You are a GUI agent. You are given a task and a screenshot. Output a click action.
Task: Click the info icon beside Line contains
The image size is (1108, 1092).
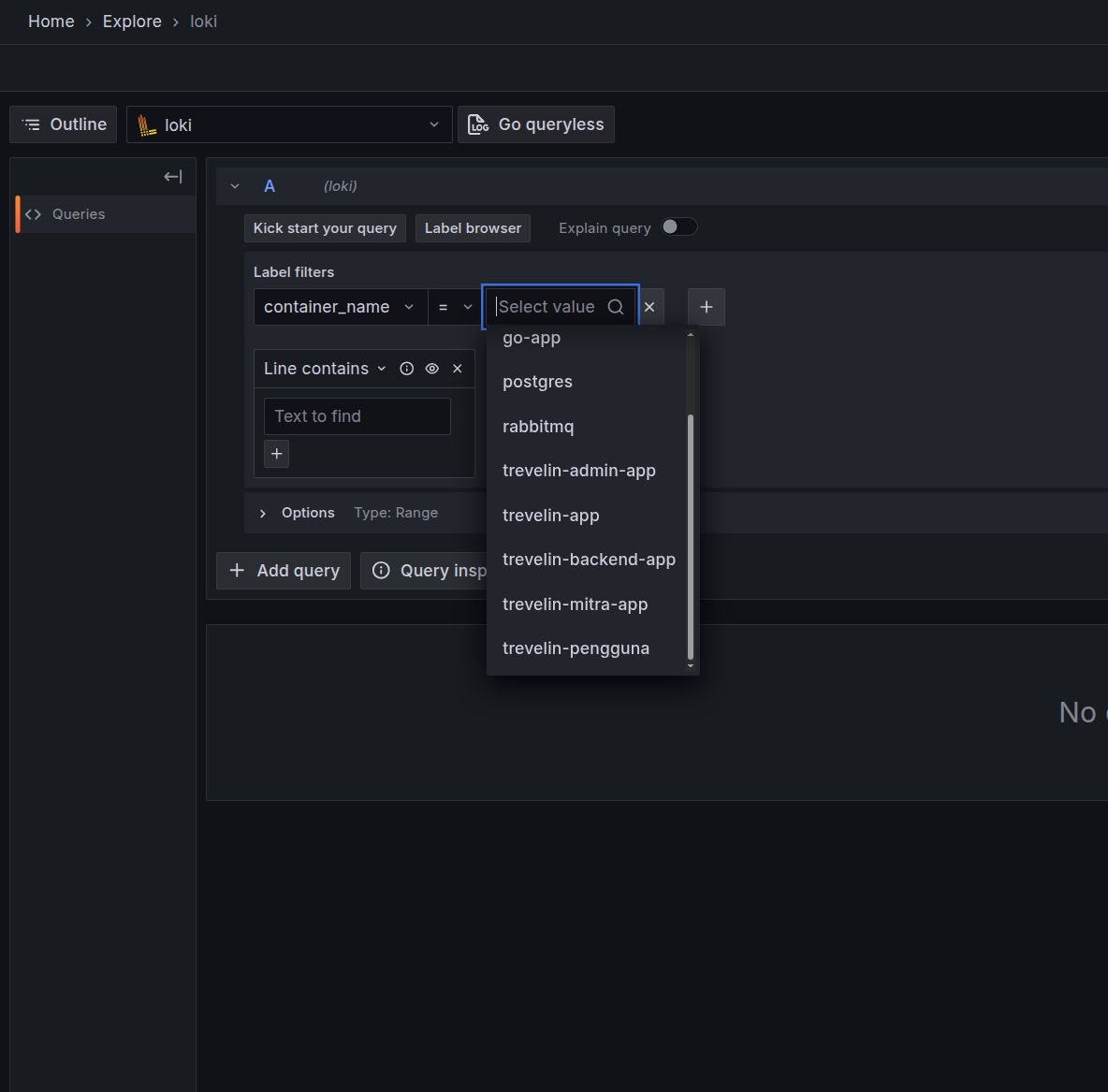407,369
